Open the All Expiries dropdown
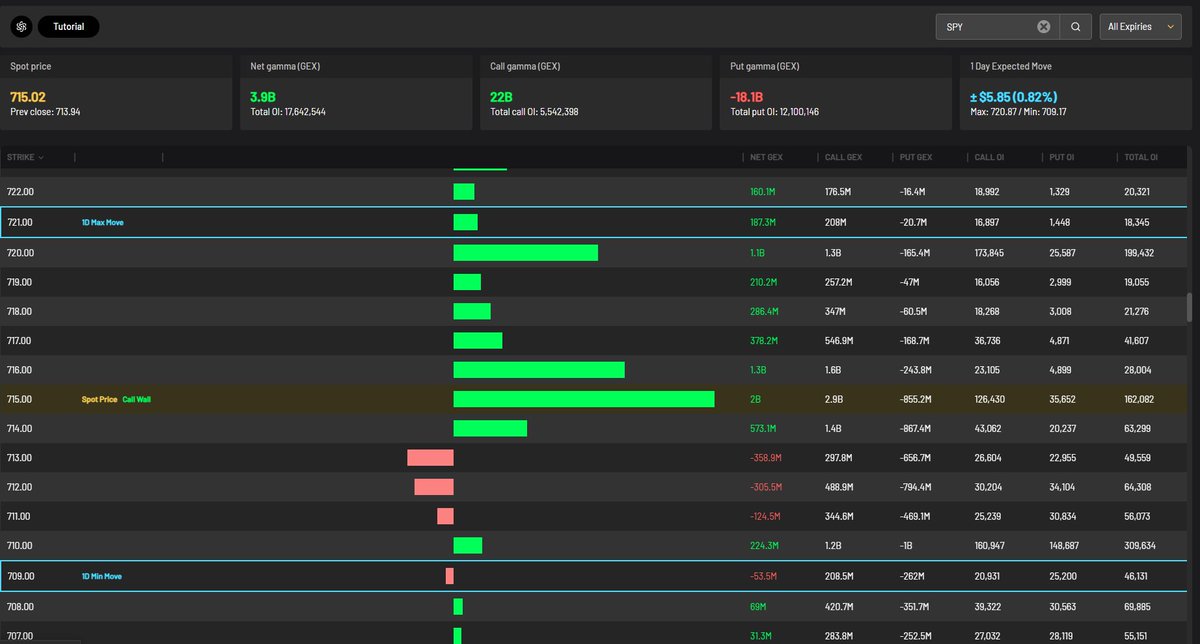1200x644 pixels. tap(1140, 27)
